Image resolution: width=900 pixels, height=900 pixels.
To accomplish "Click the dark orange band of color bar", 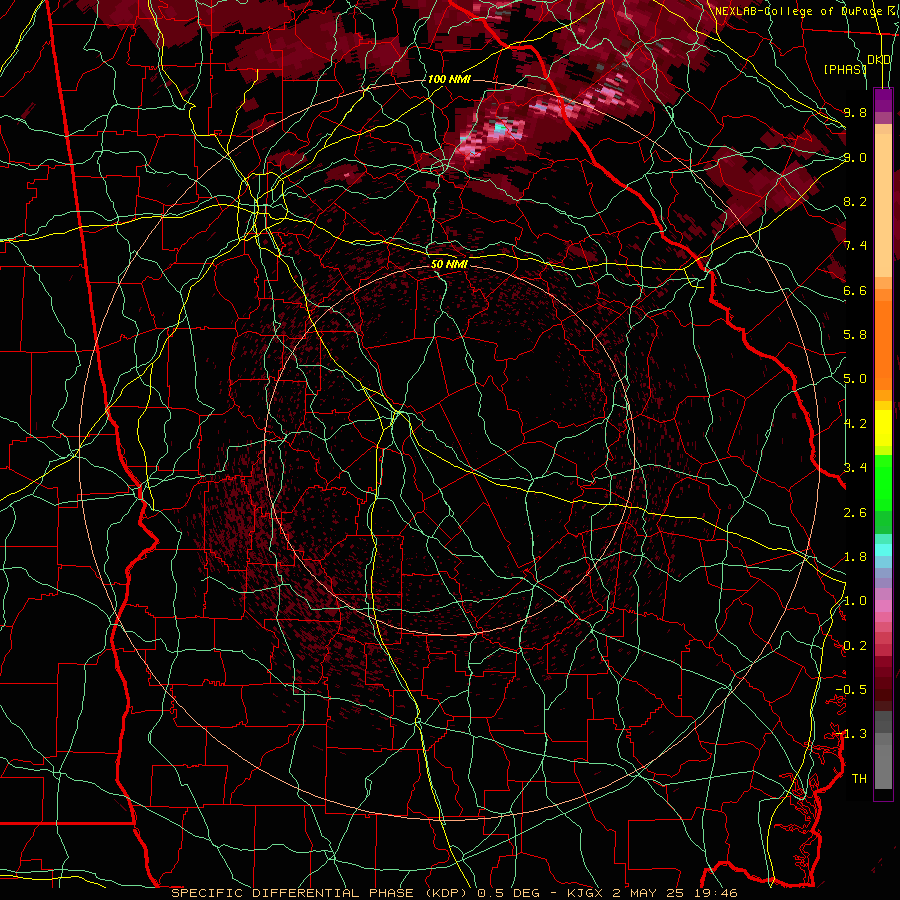I will (883, 344).
